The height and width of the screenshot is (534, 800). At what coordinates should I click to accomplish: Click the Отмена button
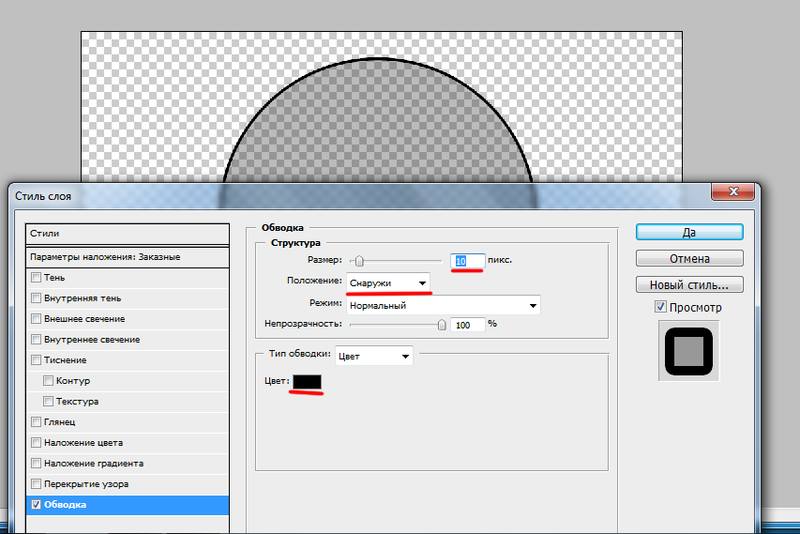689,259
